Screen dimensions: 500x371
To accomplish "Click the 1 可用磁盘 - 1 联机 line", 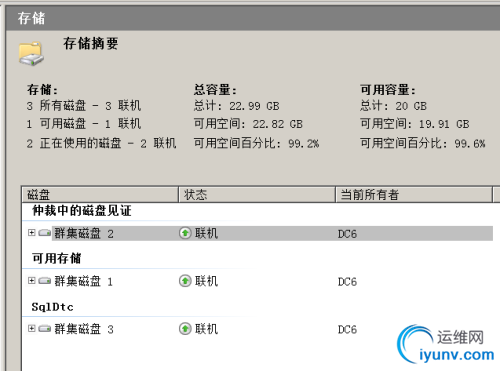I will pyautogui.click(x=84, y=124).
